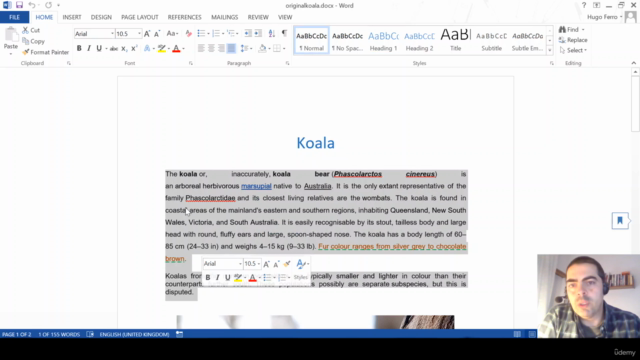The image size is (640, 360).
Task: Follow the marsupial hyperlink in document
Action: (x=256, y=186)
